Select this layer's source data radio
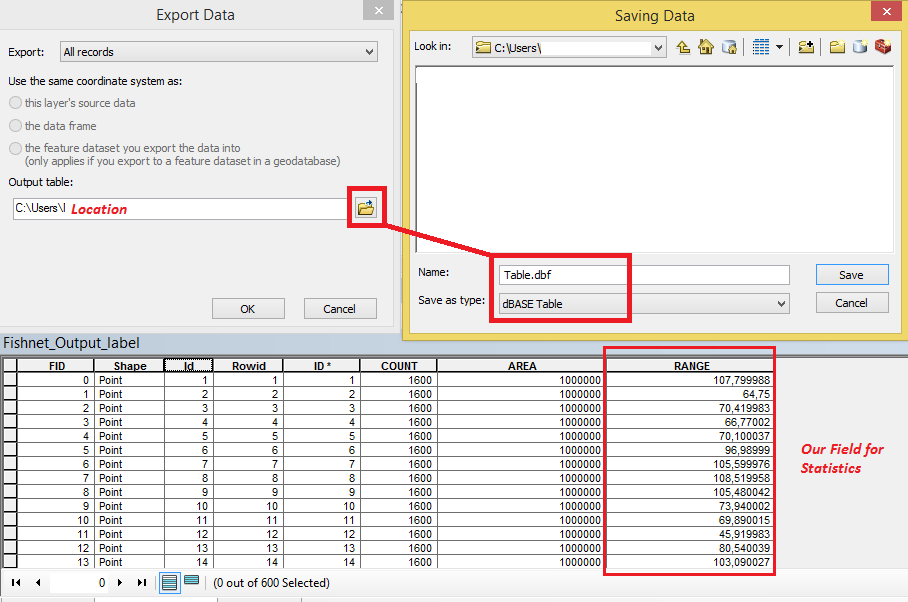 [16, 103]
